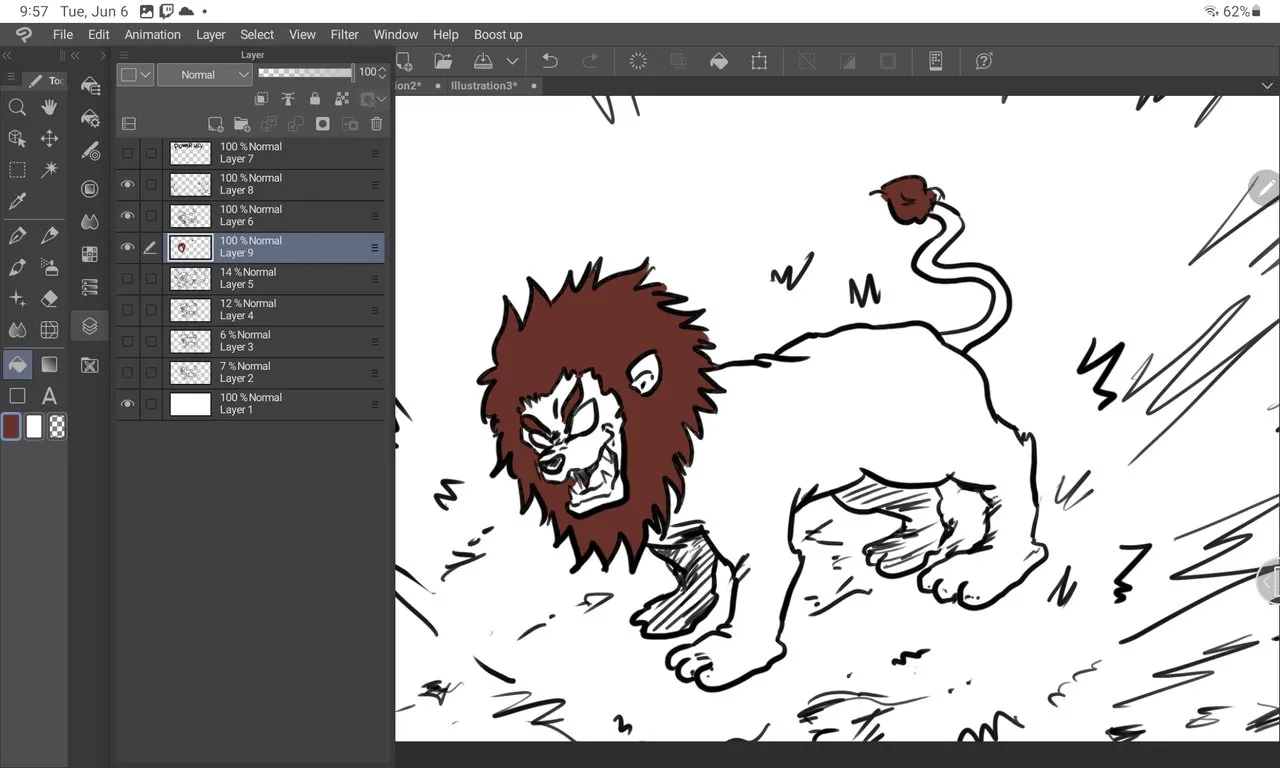The image size is (1280, 768).
Task: Open the Boost up menu
Action: tap(498, 34)
